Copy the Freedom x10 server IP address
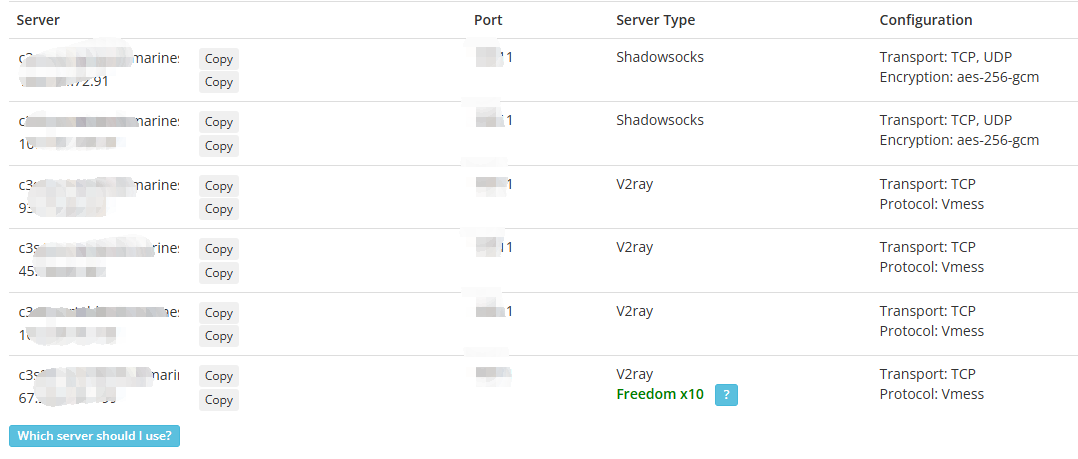The width and height of the screenshot is (1078, 459). [219, 400]
